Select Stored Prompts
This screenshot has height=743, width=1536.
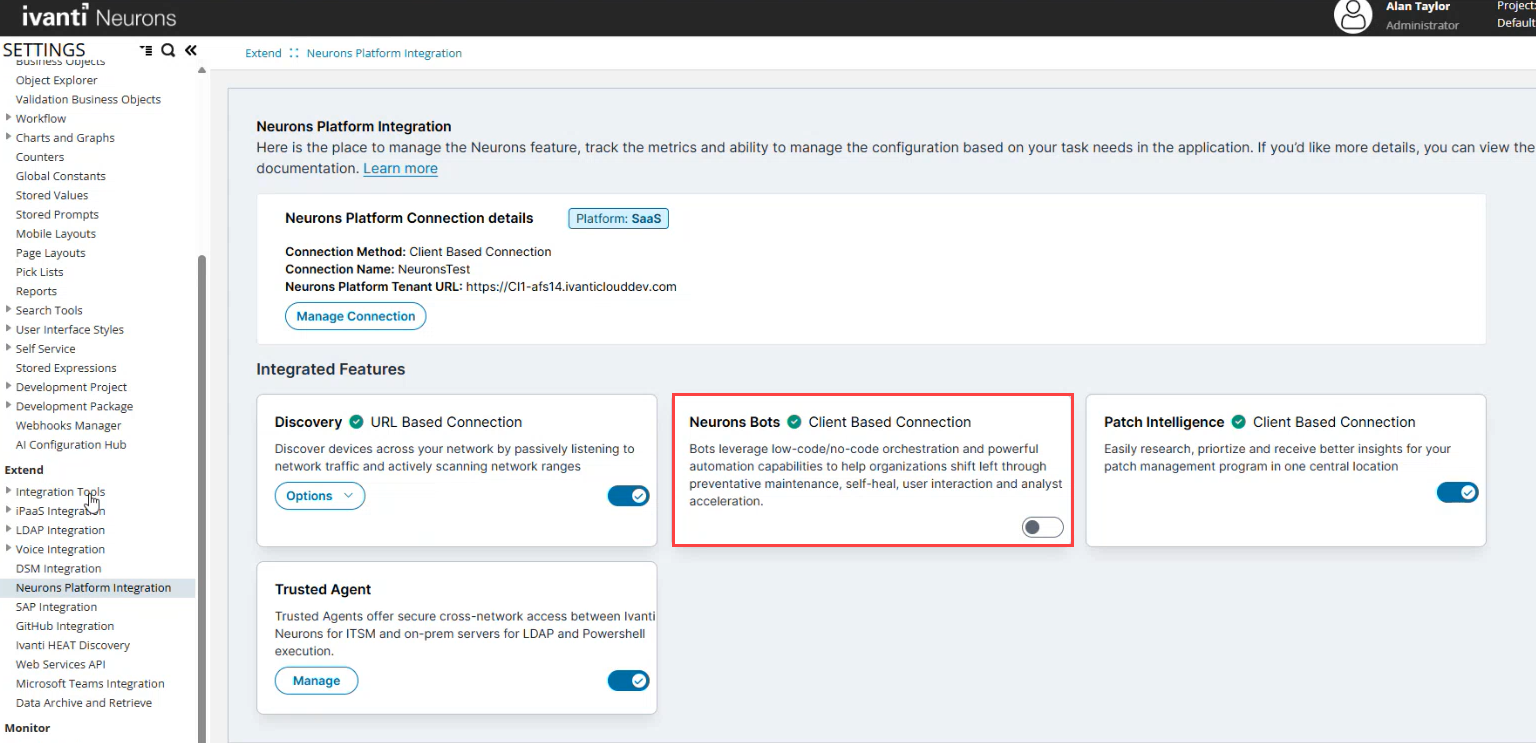pos(57,214)
